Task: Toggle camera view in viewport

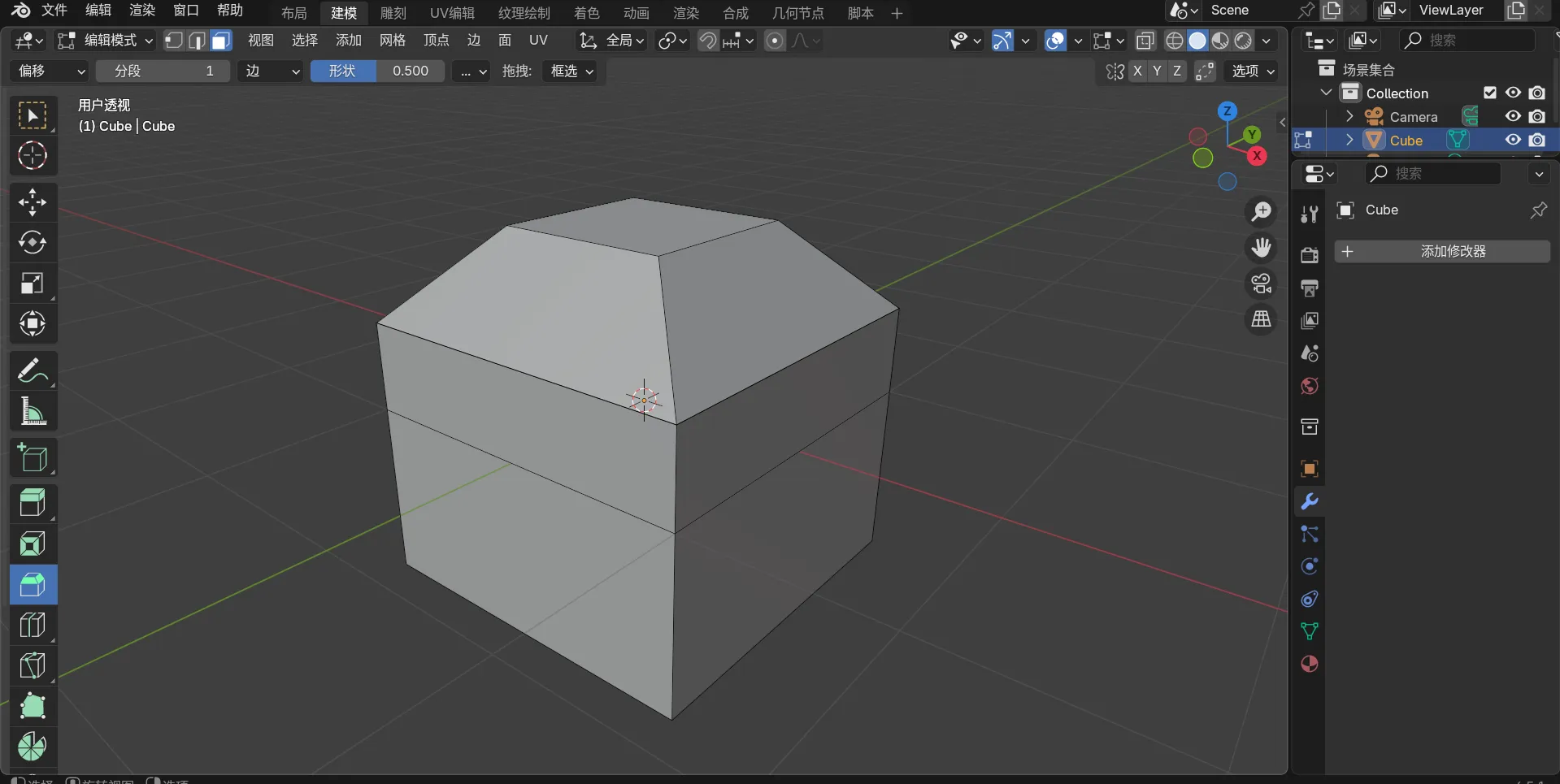Action: pyautogui.click(x=1261, y=284)
